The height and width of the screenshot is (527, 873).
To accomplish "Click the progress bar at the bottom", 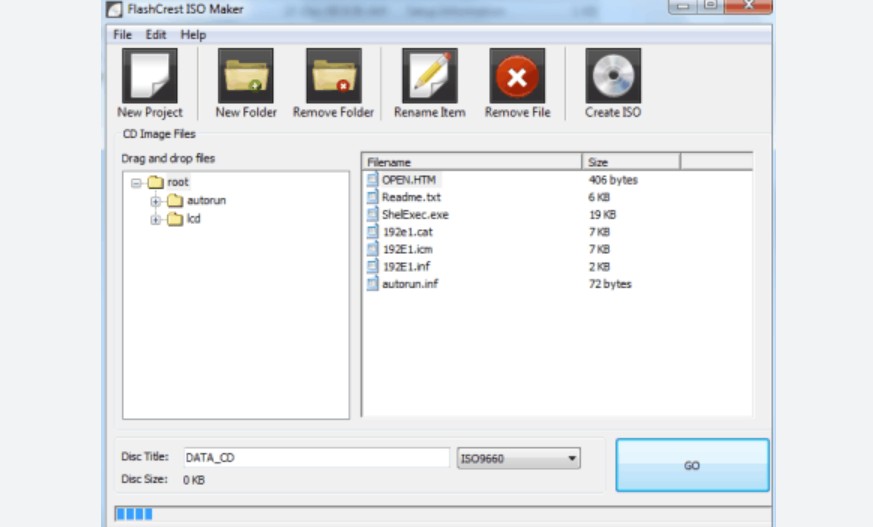I will tap(443, 514).
